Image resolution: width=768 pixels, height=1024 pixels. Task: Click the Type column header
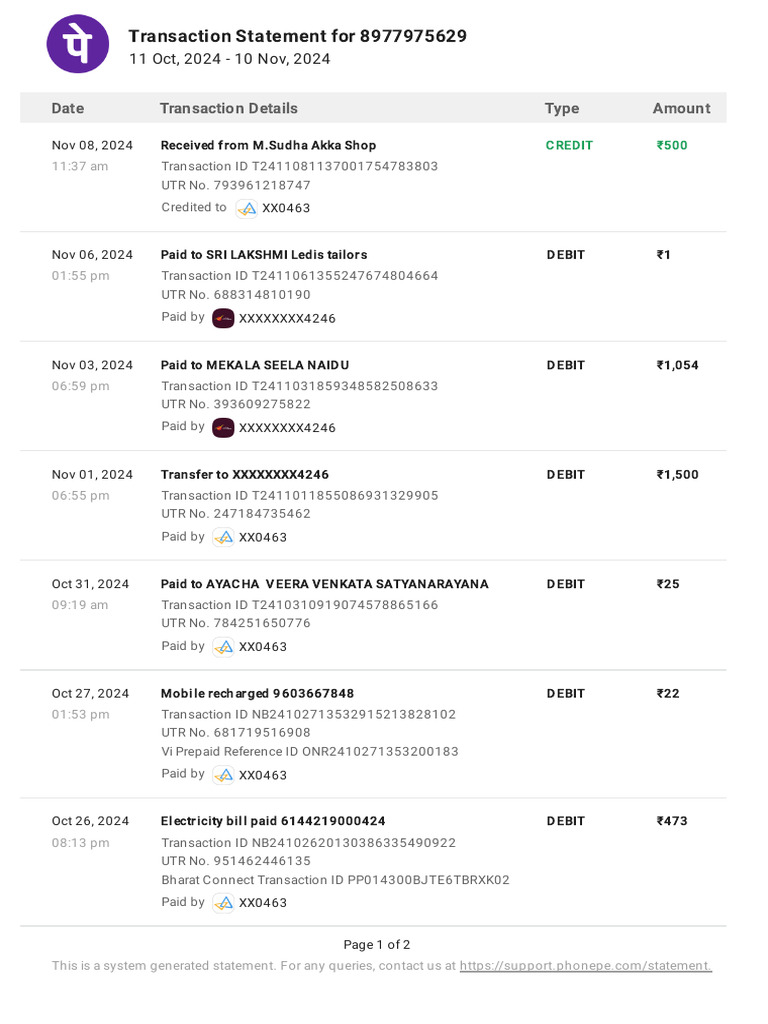pos(561,108)
